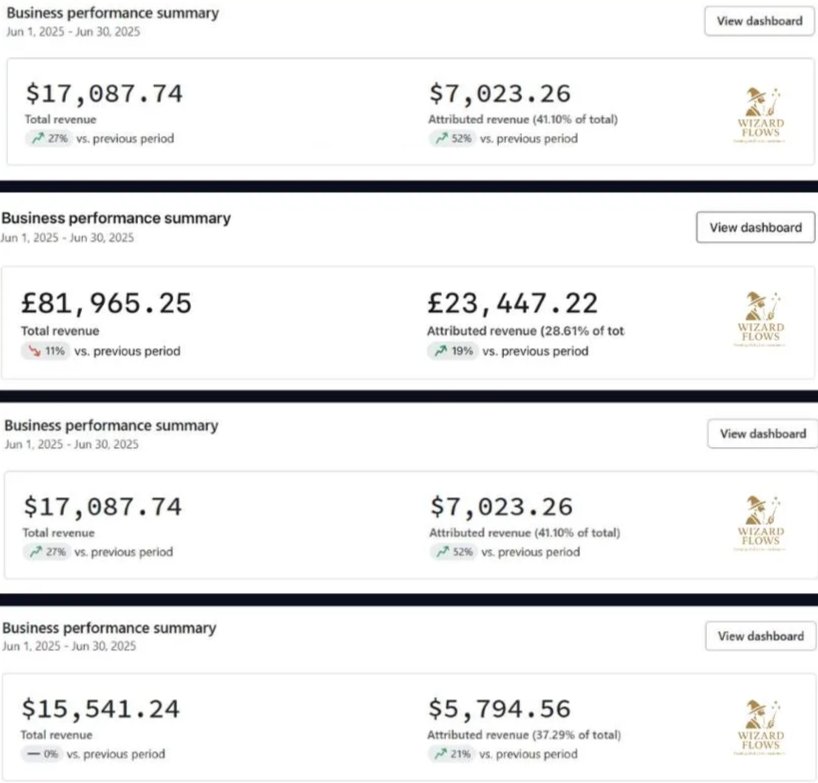Select the $5,794.56 attributed revenue figure
The height and width of the screenshot is (783, 818).
click(x=499, y=709)
